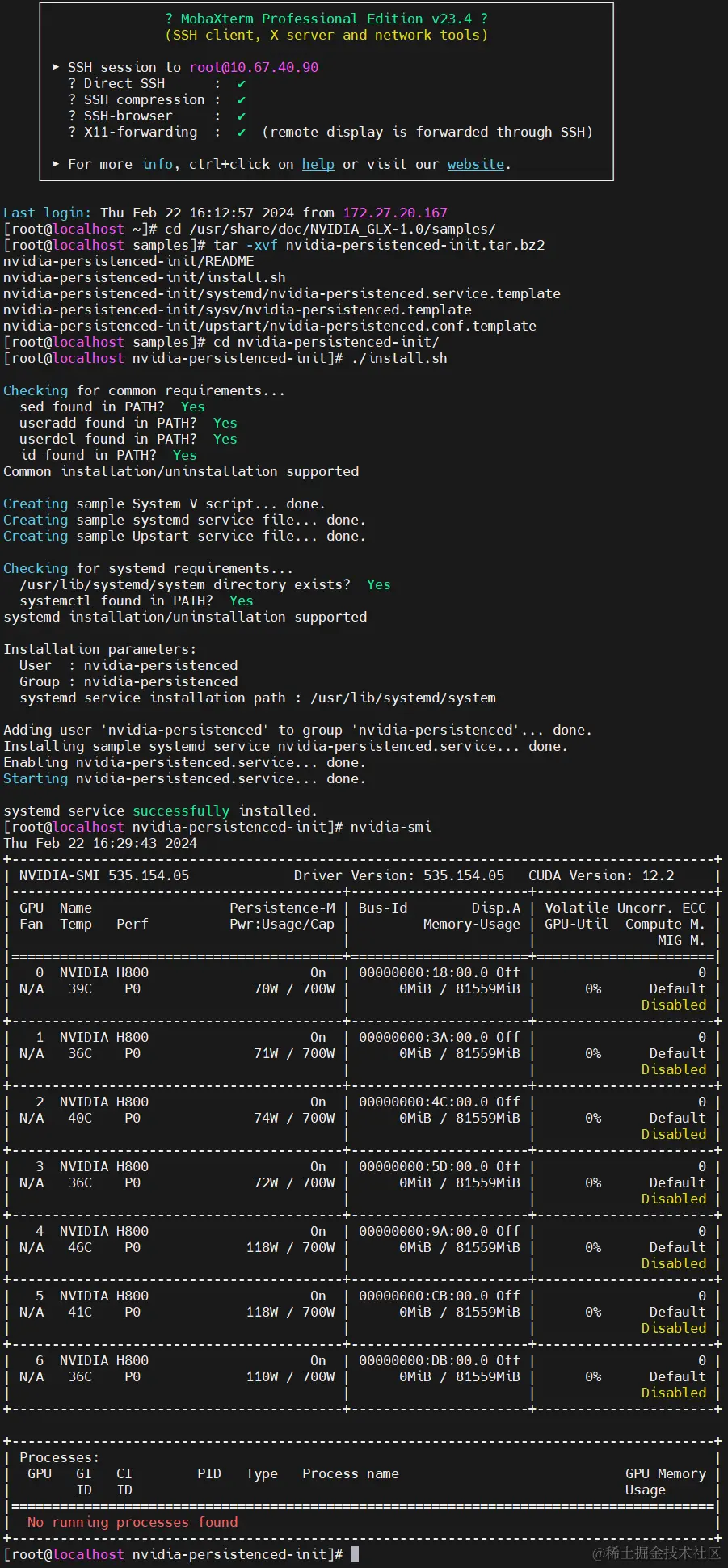The image size is (728, 1568).
Task: Click the terminal cursor at final prompt
Action: 355,1554
